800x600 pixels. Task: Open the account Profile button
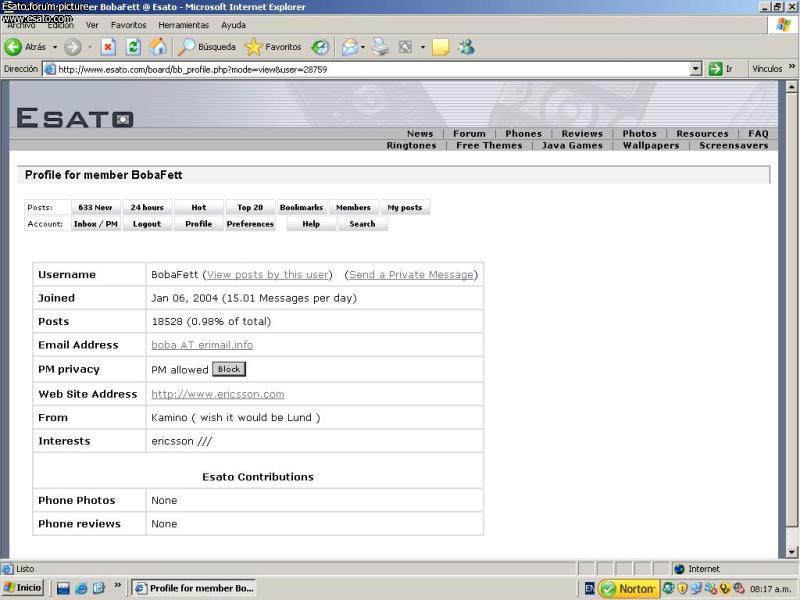click(198, 223)
